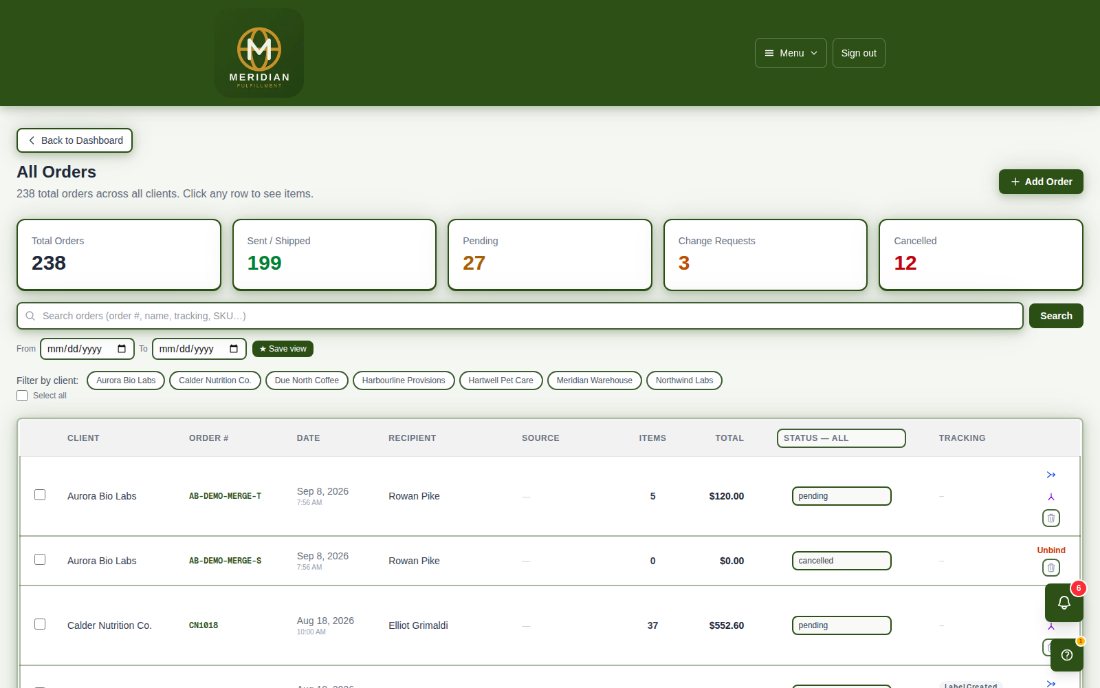This screenshot has width=1100, height=688.
Task: Open the To date calendar picker icon
Action: 234,349
